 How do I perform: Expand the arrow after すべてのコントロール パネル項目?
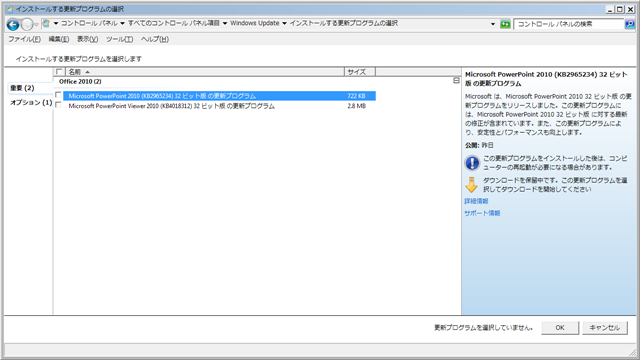point(224,24)
